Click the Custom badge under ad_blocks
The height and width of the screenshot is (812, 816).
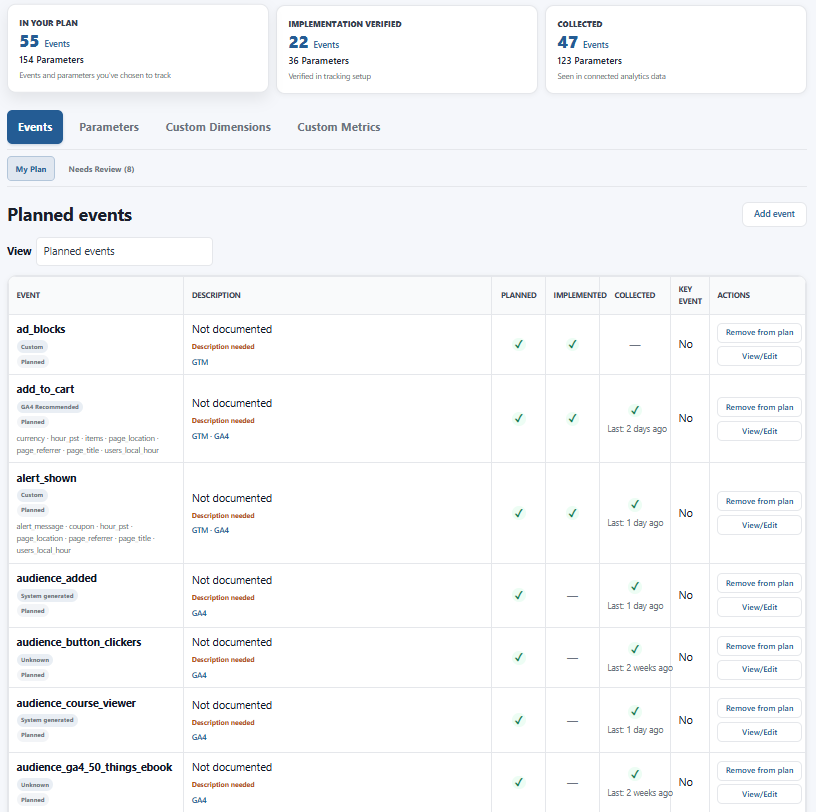(32, 347)
